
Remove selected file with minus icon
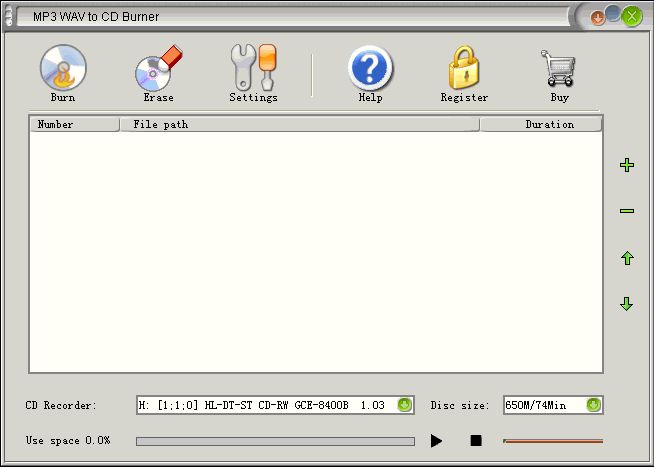627,211
